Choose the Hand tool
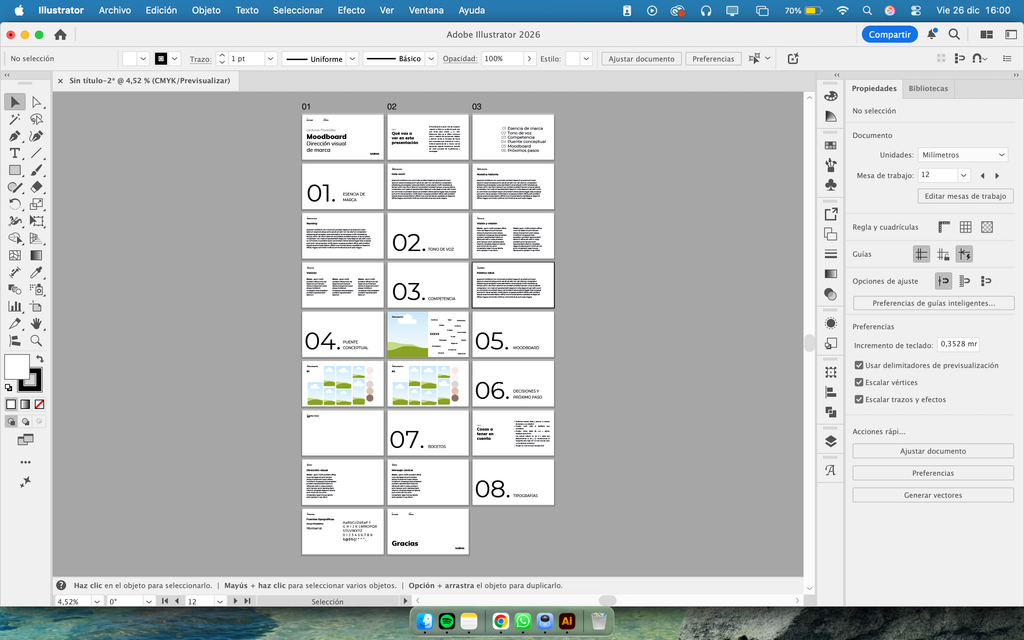 37,323
